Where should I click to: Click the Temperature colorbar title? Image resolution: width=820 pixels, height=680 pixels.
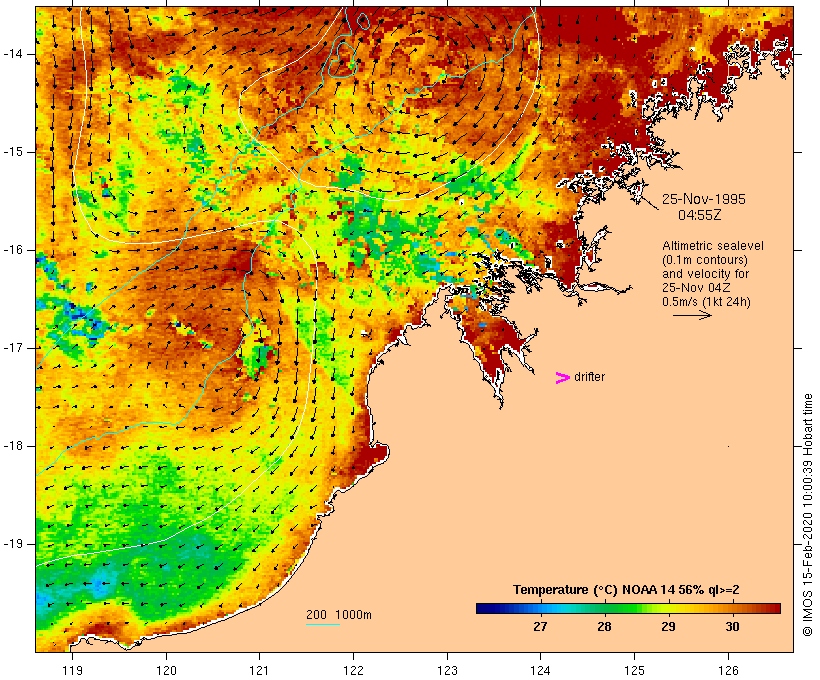coord(626,590)
